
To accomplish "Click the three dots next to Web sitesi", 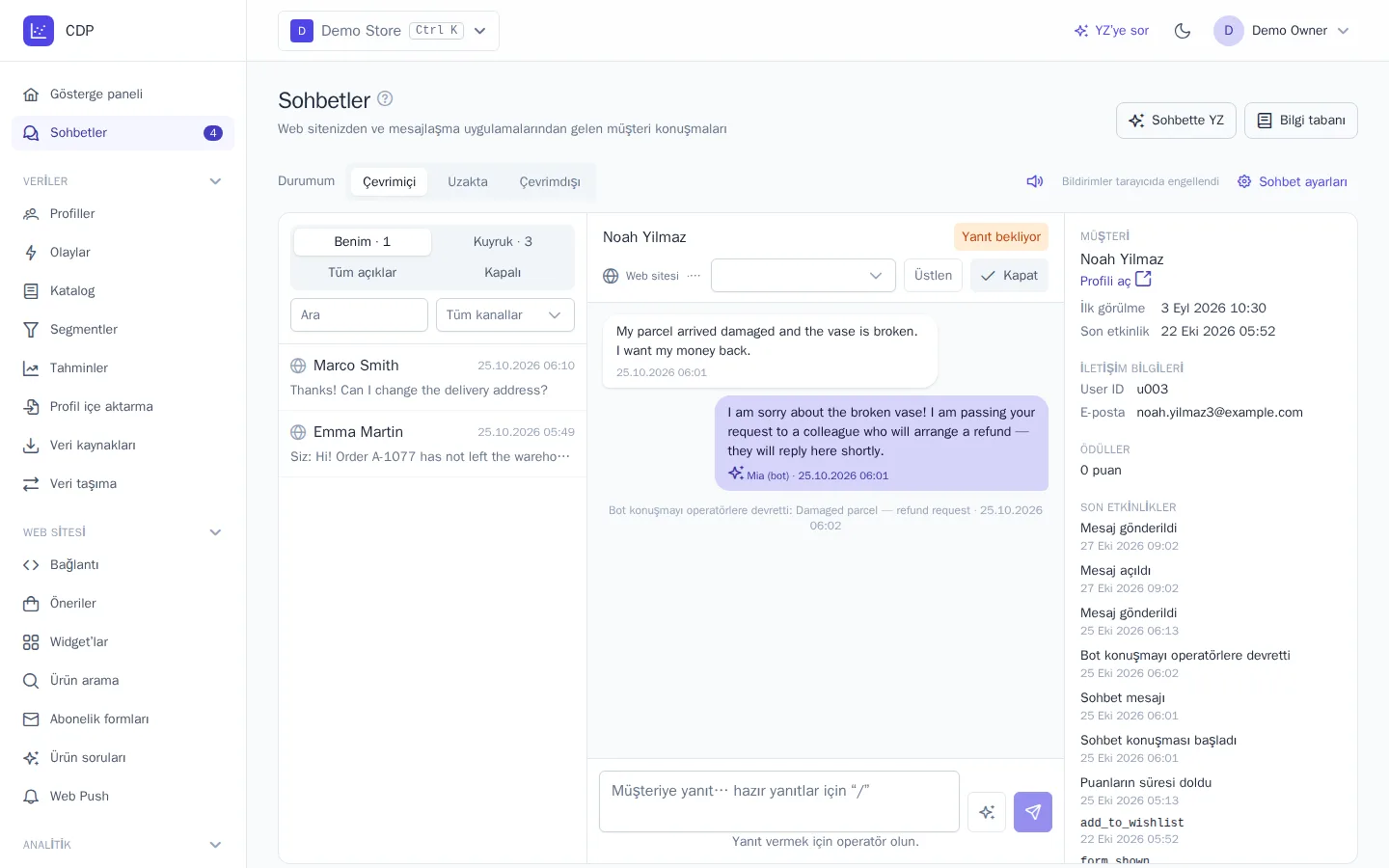I will tap(694, 276).
